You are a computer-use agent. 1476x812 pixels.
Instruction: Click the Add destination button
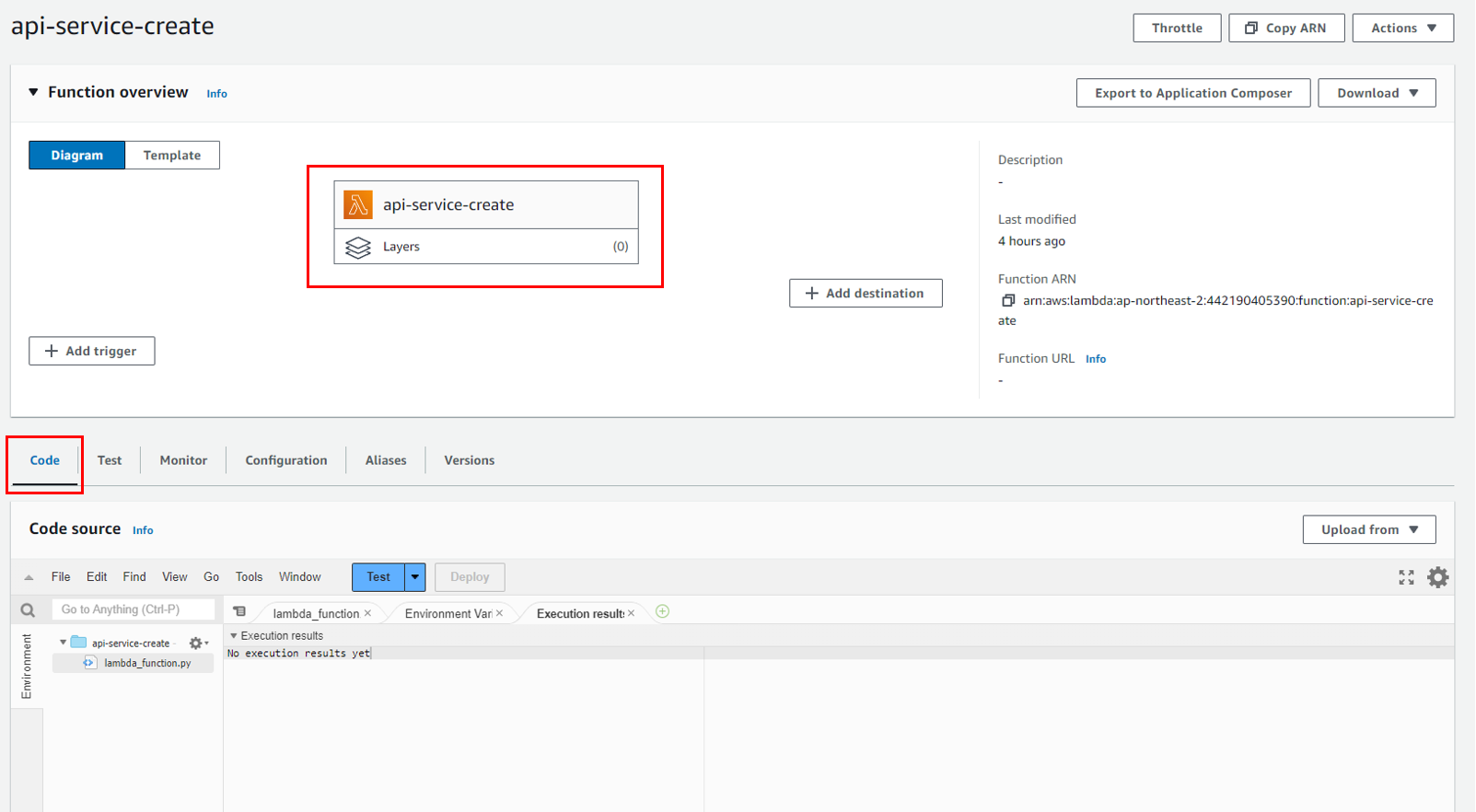[x=866, y=293]
